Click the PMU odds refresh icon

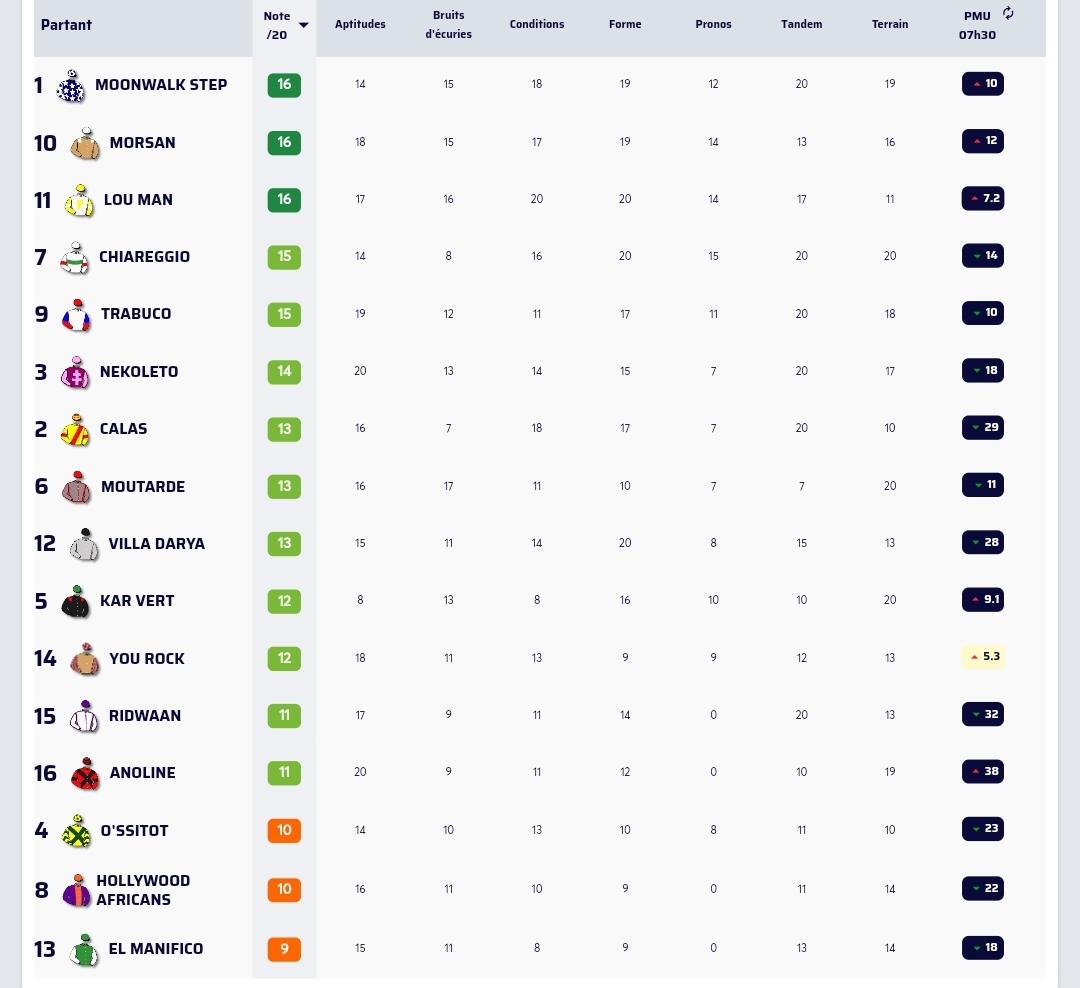(1008, 13)
